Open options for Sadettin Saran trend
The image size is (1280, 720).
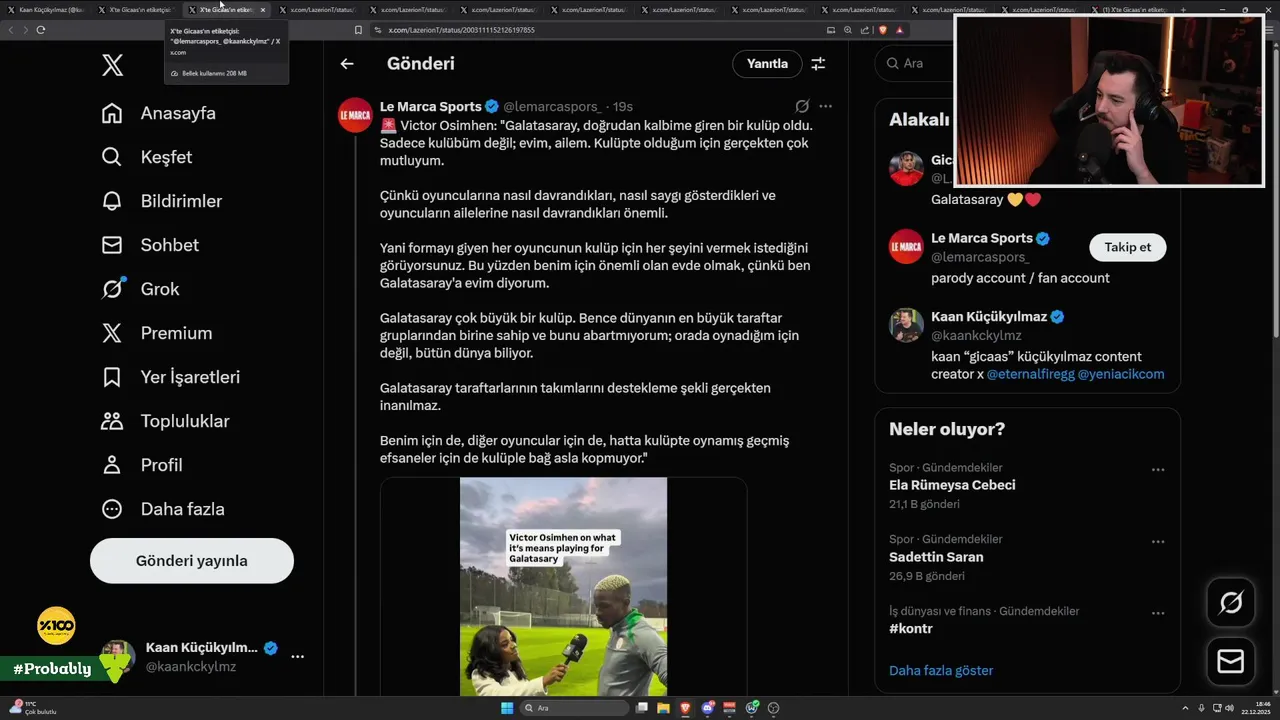tap(1158, 542)
